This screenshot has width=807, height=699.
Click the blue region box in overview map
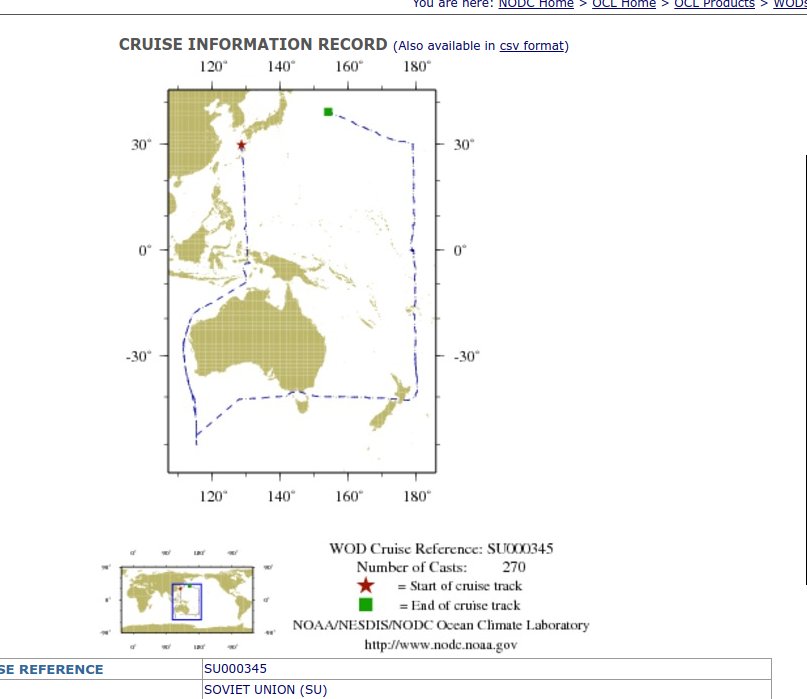[187, 601]
